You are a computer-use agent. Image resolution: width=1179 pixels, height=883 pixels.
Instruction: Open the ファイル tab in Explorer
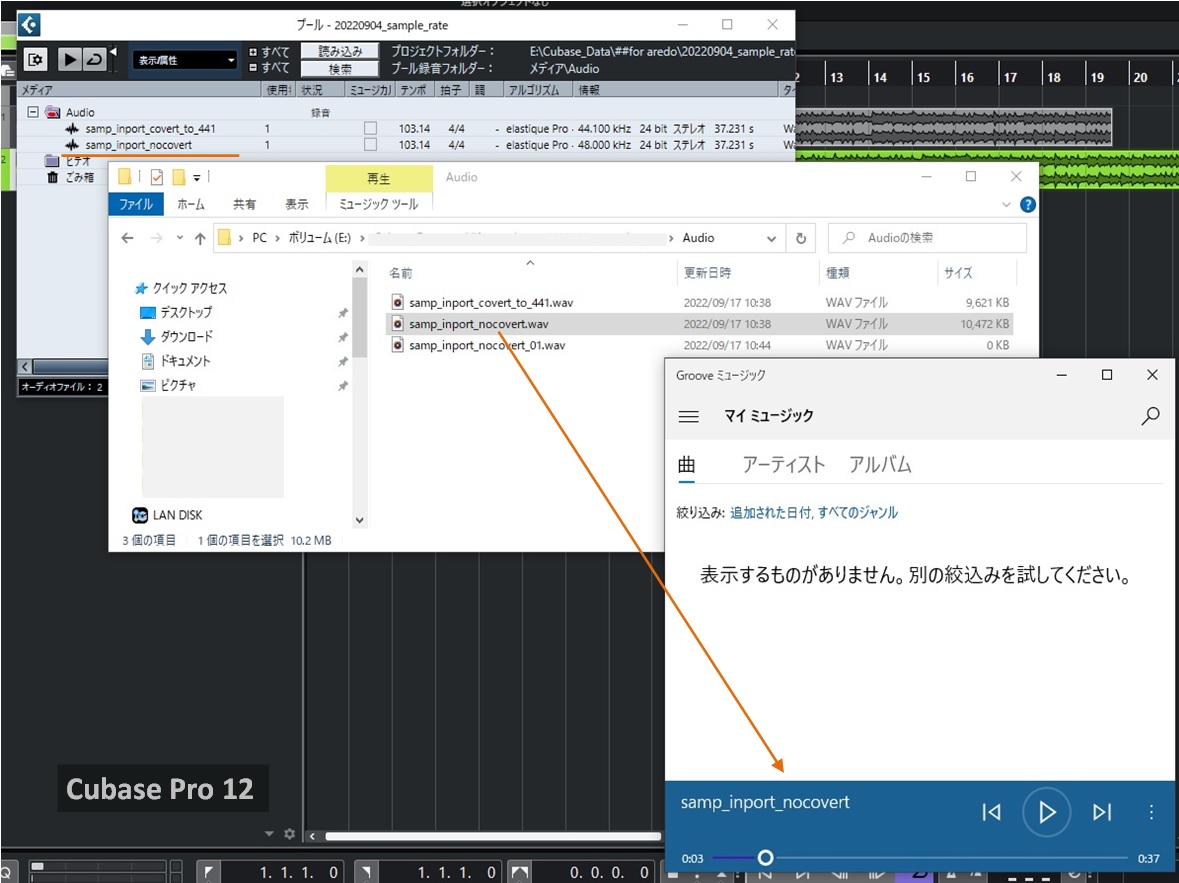pos(135,204)
